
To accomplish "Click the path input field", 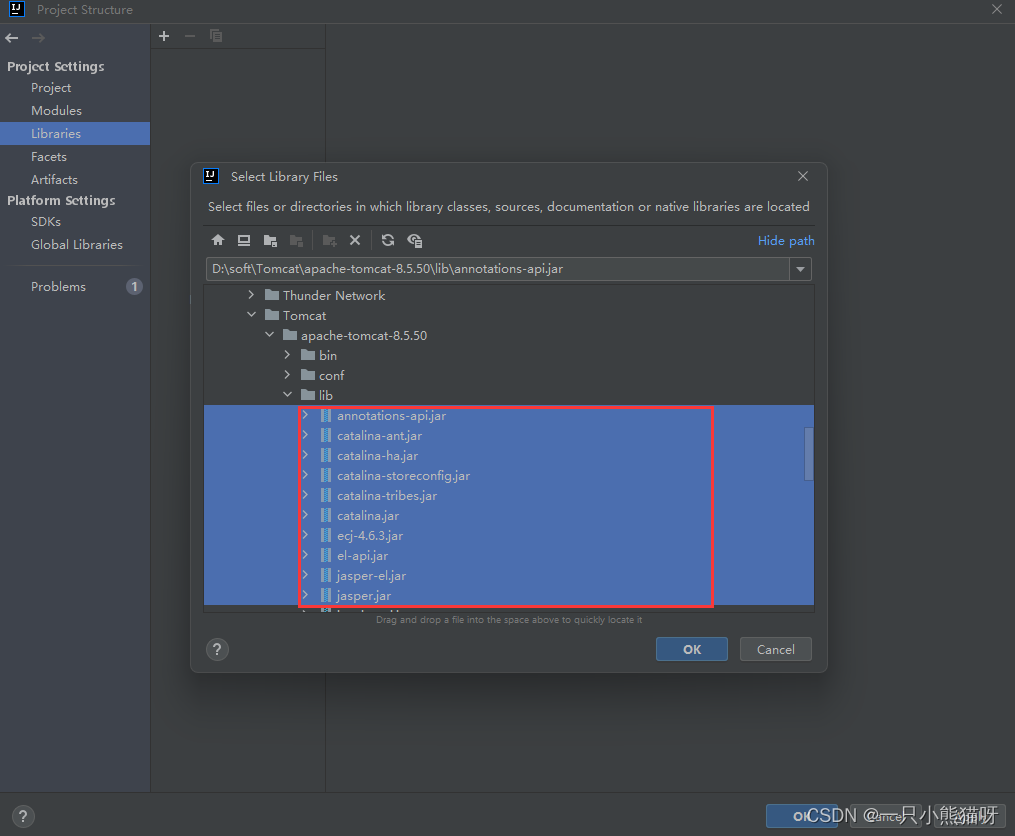I will click(498, 269).
